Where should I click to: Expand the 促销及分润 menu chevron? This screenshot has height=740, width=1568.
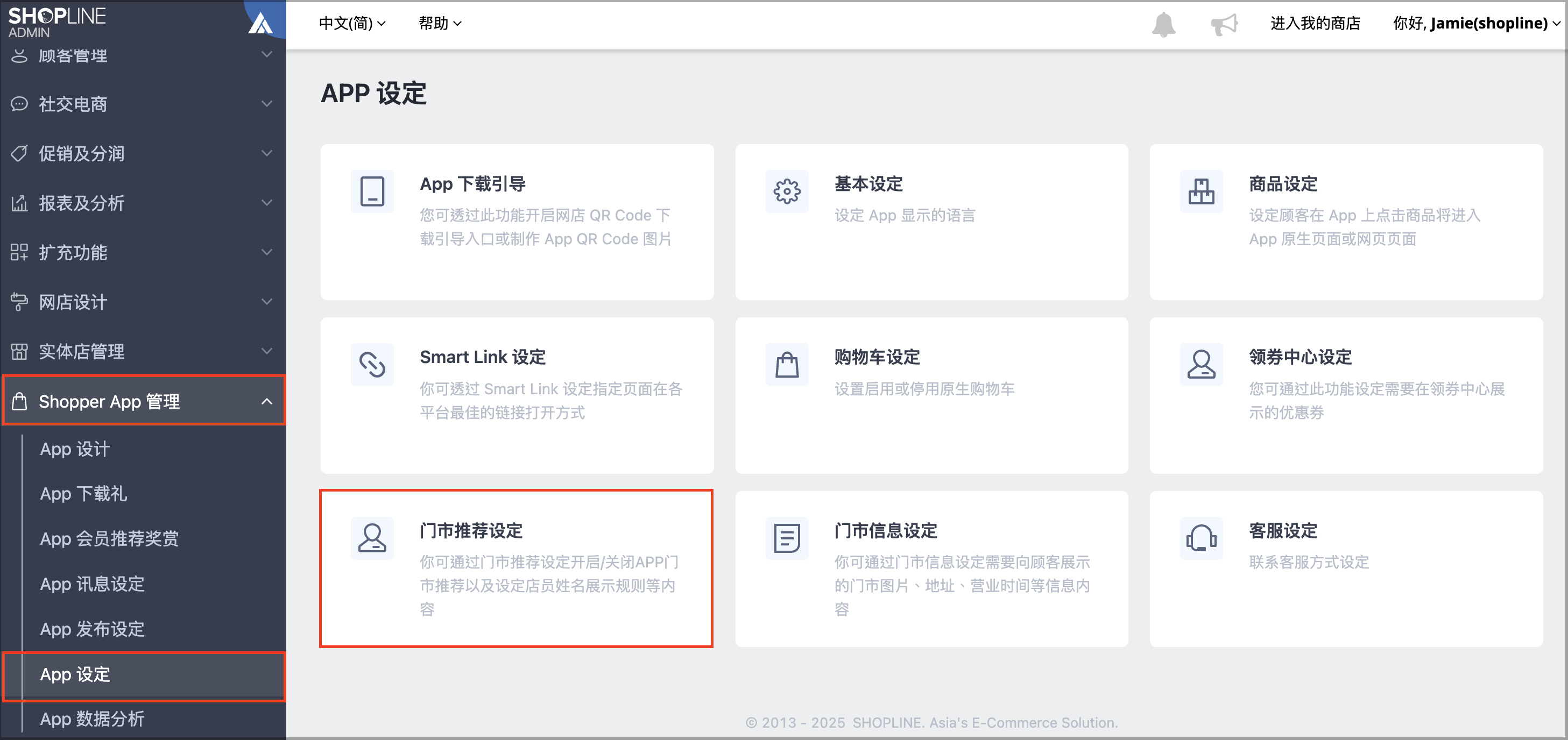tap(266, 153)
